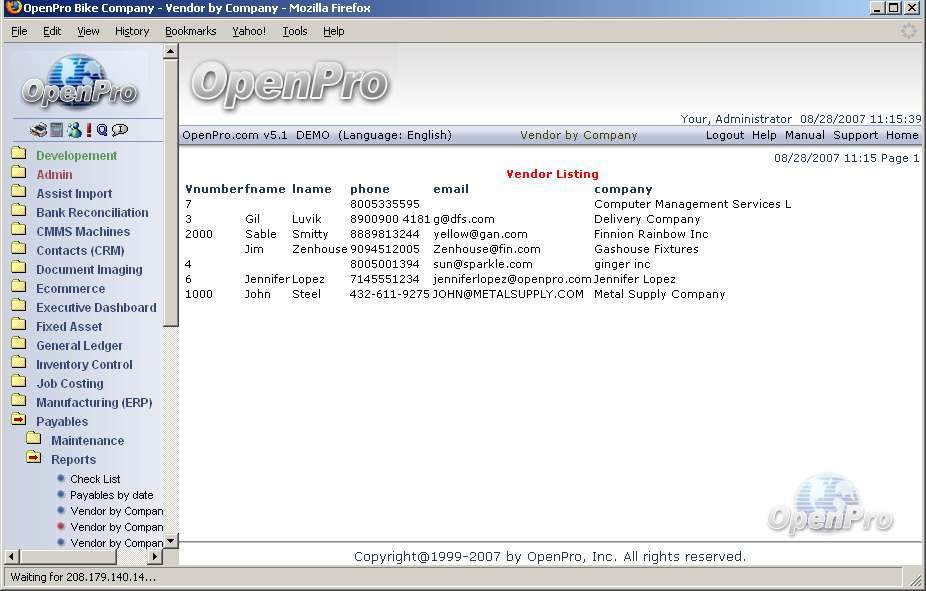Viewport: 926px width, 591px height.
Task: Click the Logout link
Action: tap(724, 135)
